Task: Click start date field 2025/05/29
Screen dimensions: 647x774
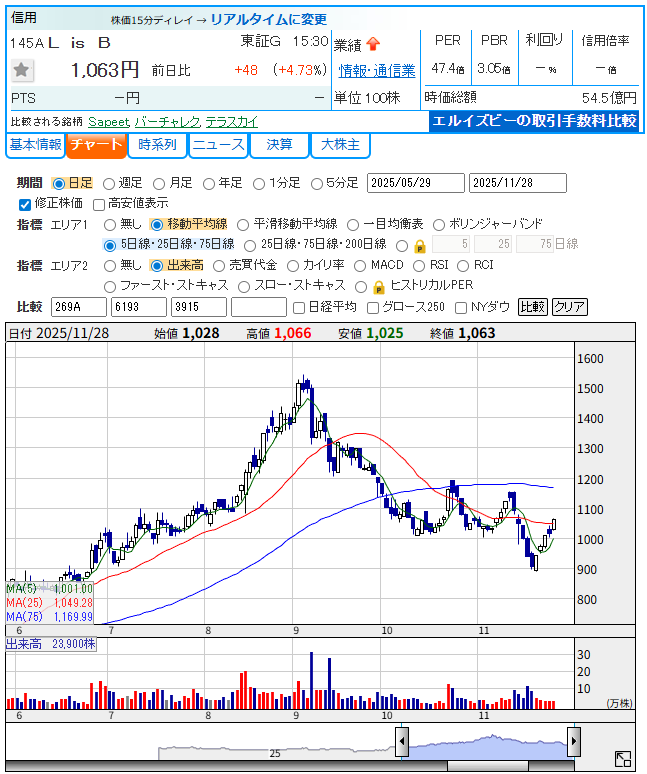Action: click(416, 183)
